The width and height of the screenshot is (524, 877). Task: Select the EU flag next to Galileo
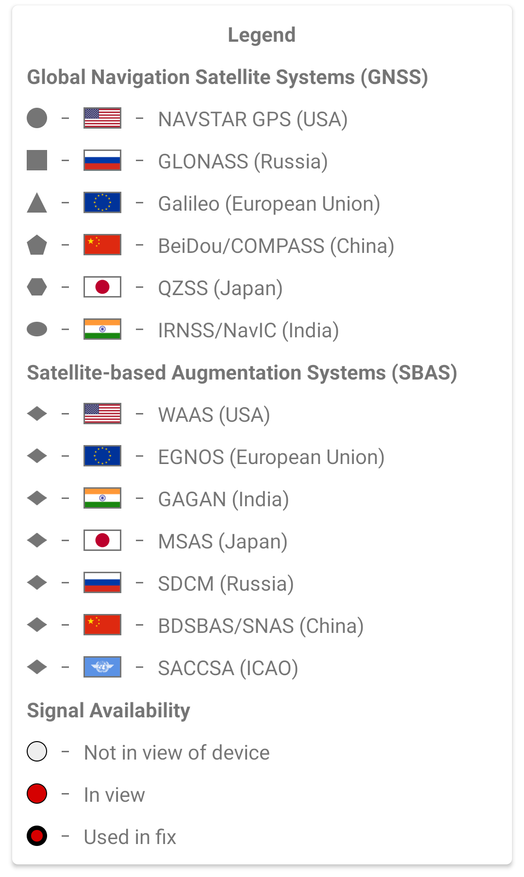102,202
